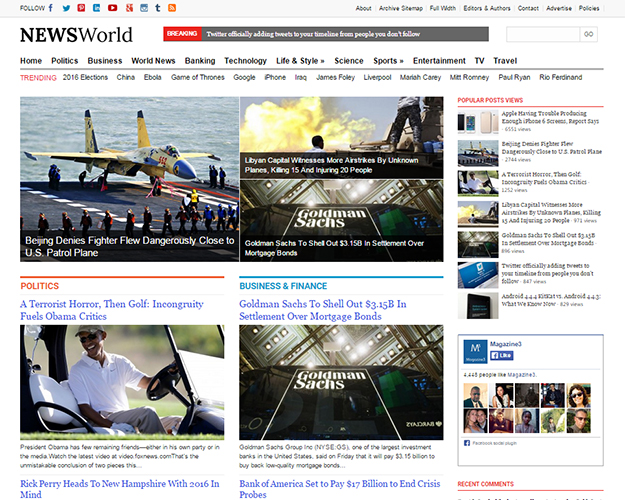Select trending topic China
This screenshot has width=625, height=500.
126,77
